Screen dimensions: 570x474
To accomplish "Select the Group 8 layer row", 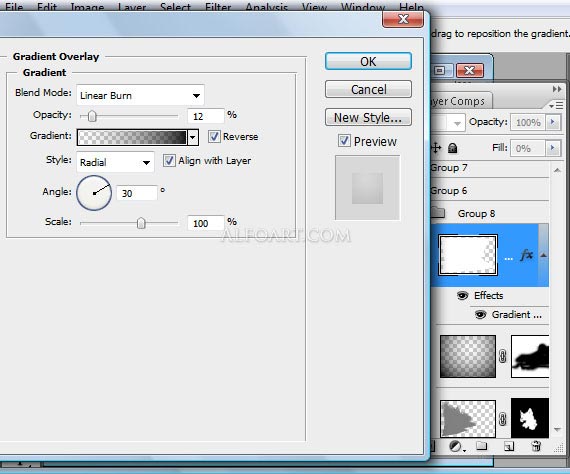I will [489, 213].
